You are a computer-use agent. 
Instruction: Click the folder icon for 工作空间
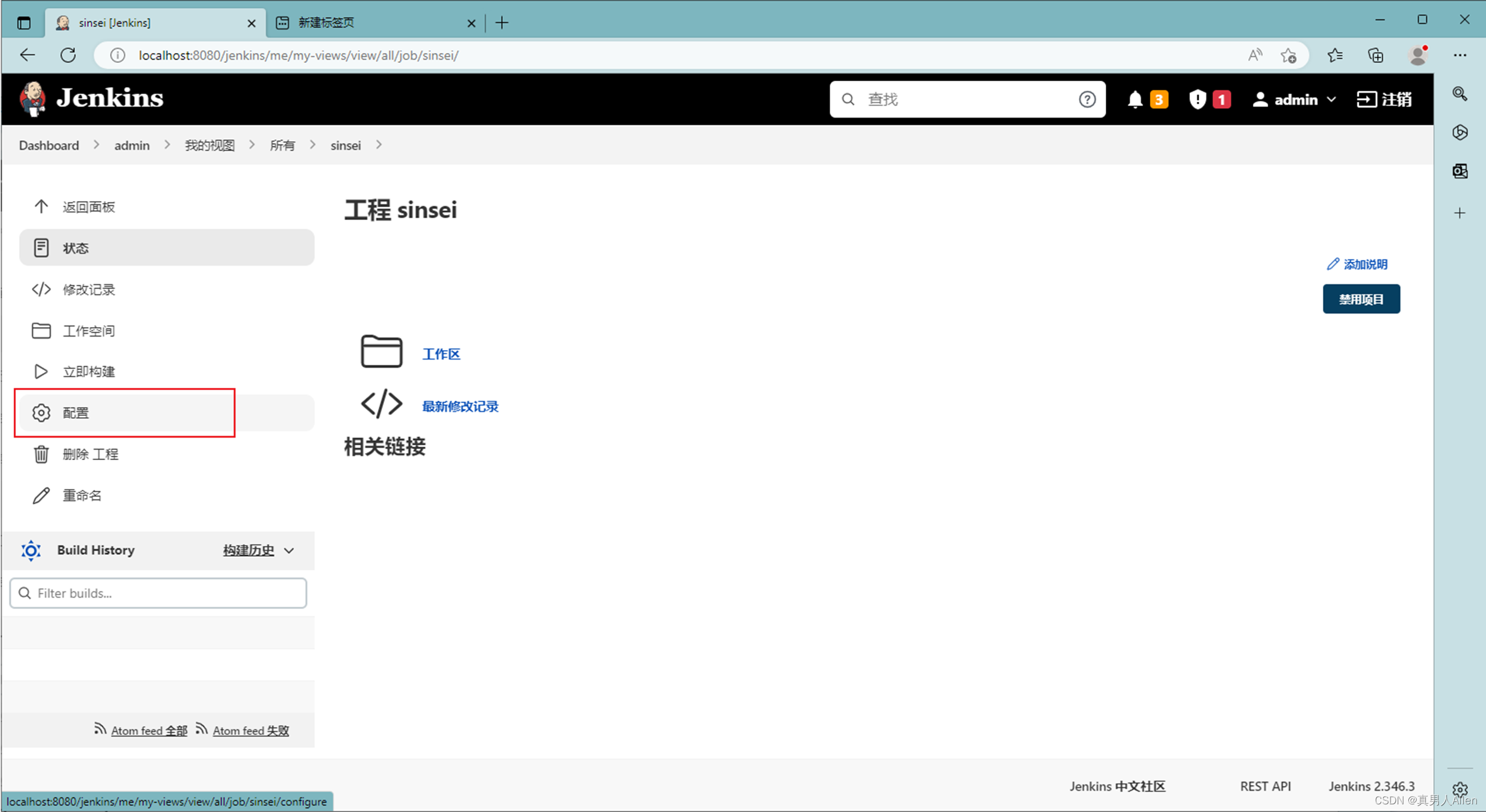click(41, 331)
